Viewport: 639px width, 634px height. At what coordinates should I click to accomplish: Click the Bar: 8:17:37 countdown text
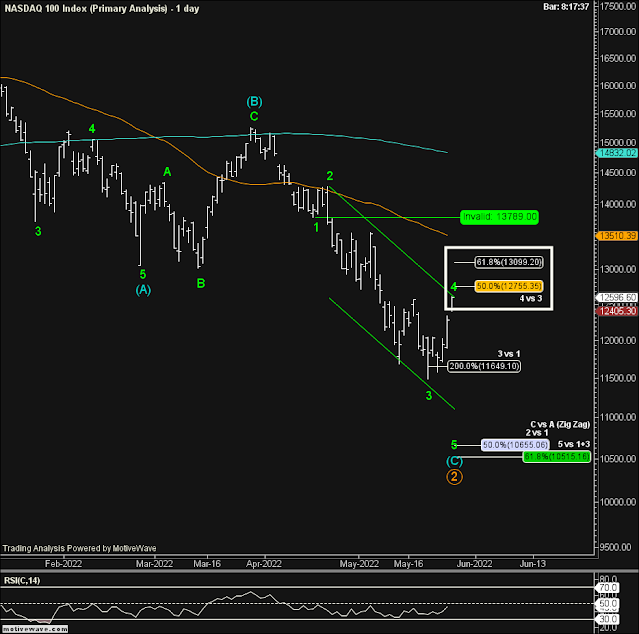coord(566,7)
